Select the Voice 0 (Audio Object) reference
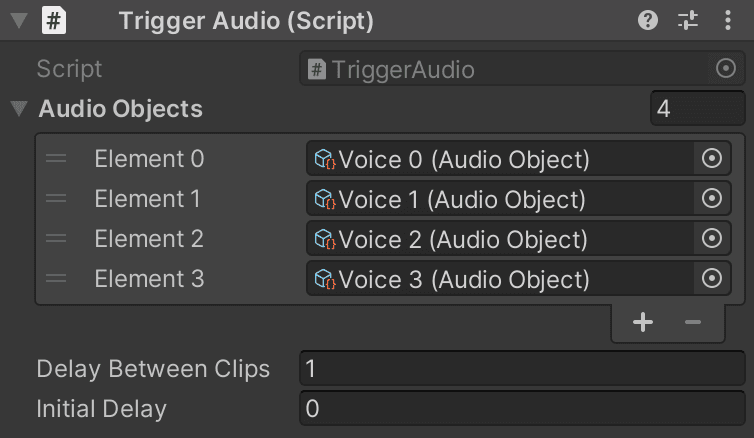This screenshot has width=754, height=438. point(500,158)
